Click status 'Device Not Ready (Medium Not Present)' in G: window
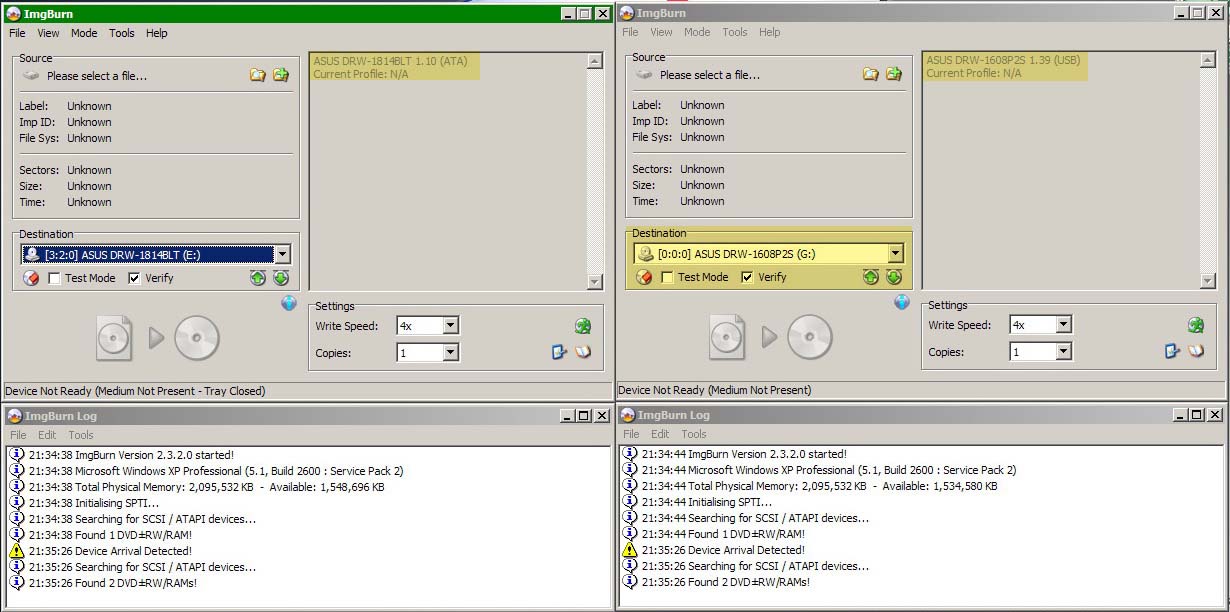Viewport: 1230px width, 612px height. [x=715, y=390]
